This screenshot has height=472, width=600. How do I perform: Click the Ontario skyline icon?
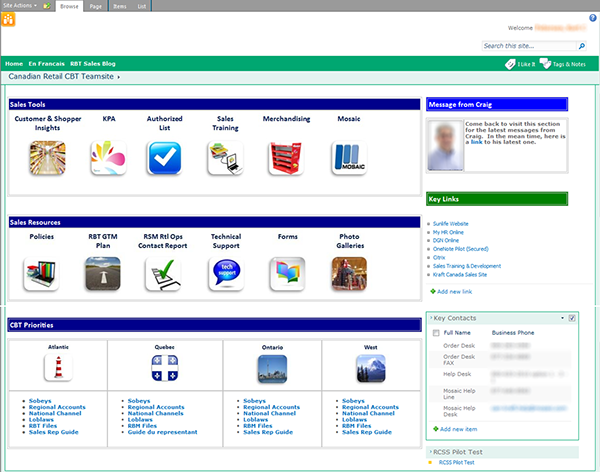[272, 369]
